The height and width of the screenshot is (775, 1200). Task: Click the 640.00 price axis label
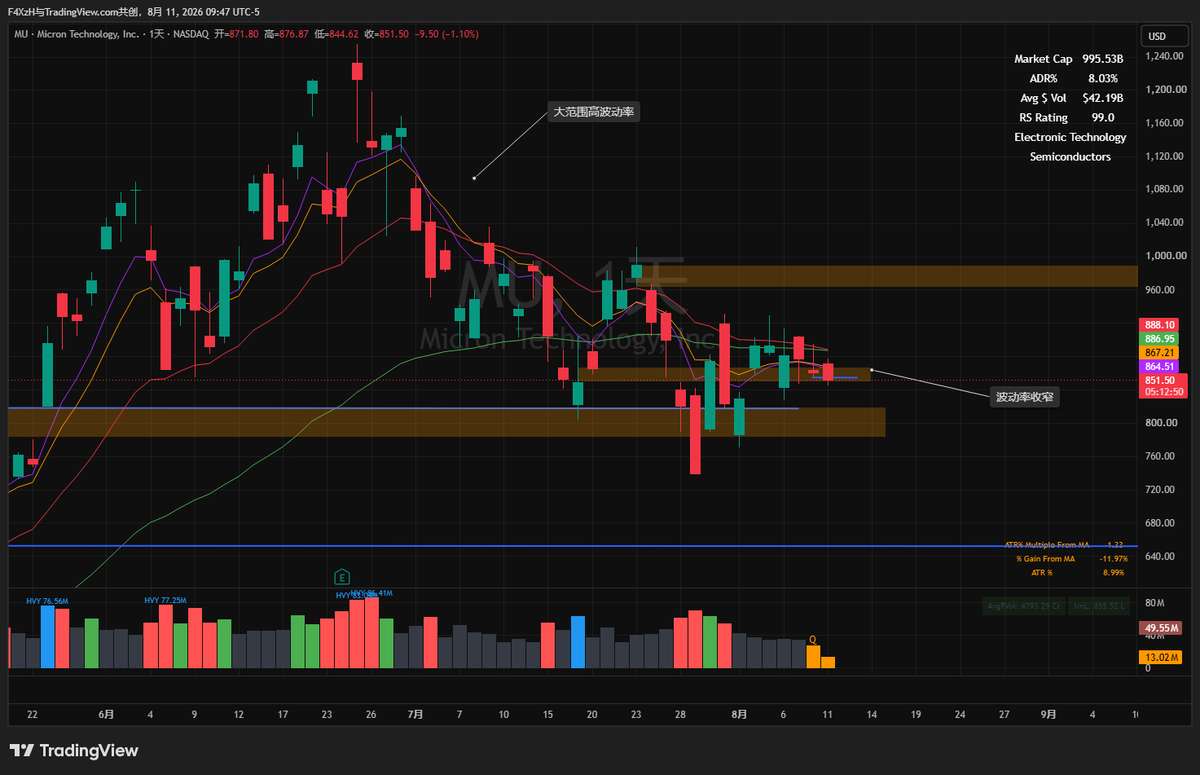click(1161, 556)
